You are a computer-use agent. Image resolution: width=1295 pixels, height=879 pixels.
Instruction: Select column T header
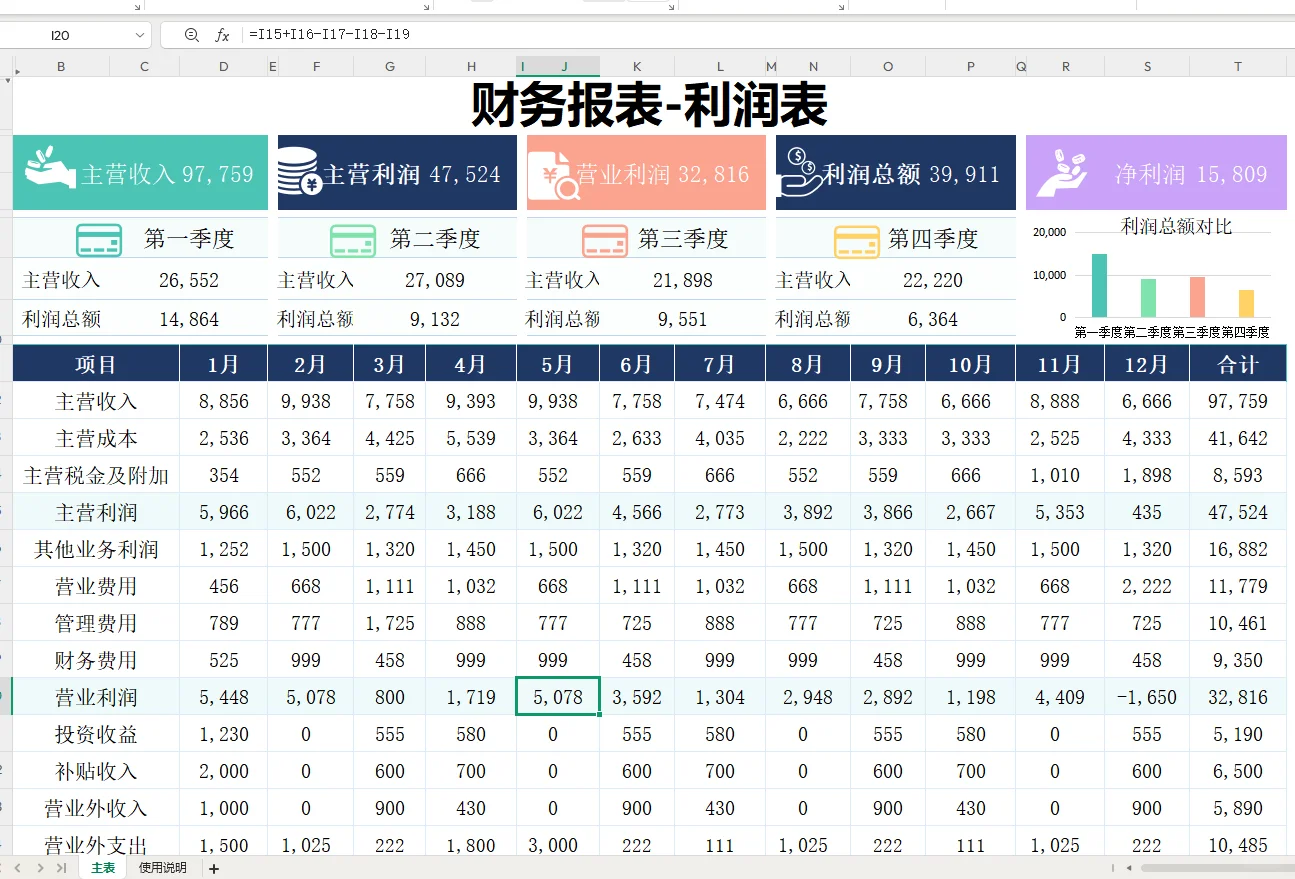pyautogui.click(x=1237, y=67)
